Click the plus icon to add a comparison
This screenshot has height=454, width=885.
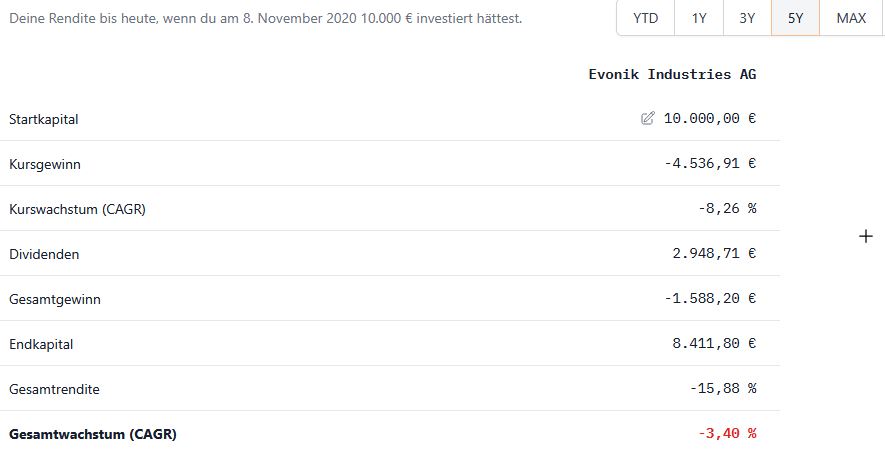[866, 237]
